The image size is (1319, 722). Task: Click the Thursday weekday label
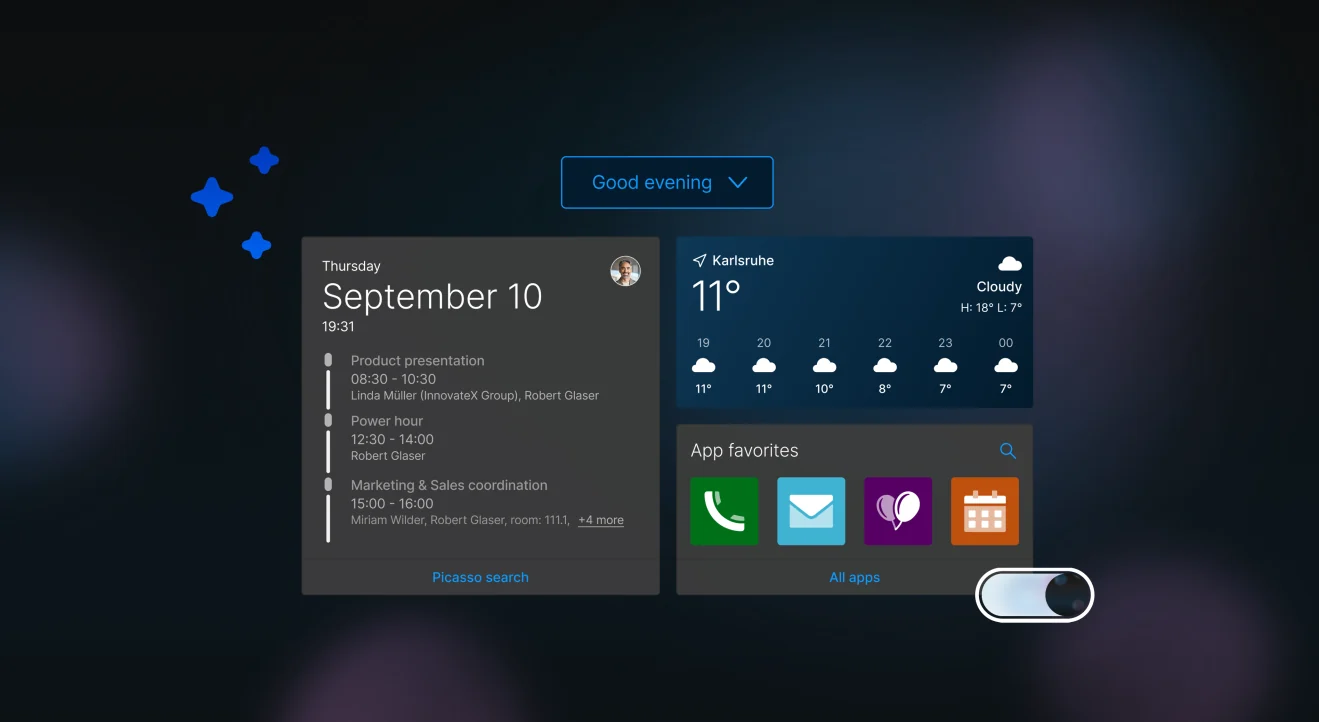click(351, 266)
